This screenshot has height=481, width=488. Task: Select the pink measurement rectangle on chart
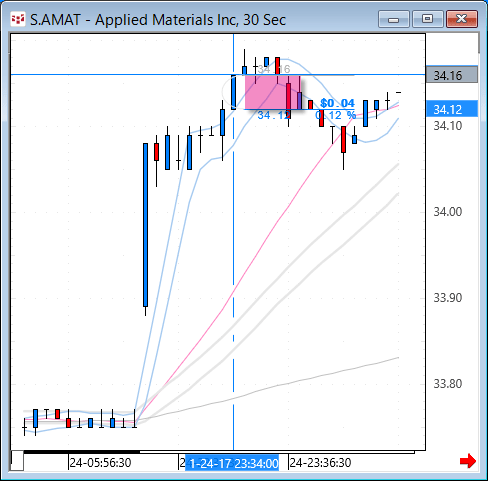pyautogui.click(x=273, y=92)
